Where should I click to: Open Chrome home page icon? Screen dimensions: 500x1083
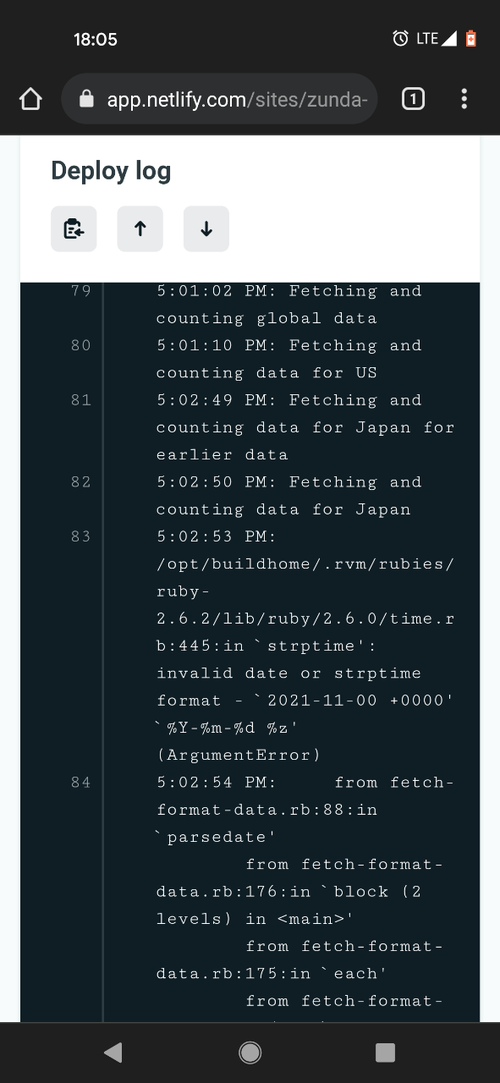coord(30,99)
